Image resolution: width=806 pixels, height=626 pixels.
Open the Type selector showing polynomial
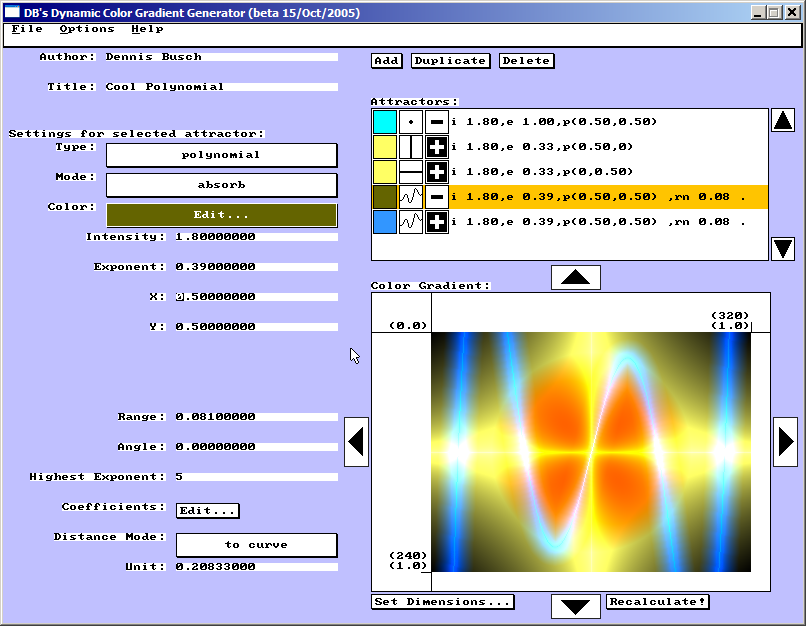point(222,155)
